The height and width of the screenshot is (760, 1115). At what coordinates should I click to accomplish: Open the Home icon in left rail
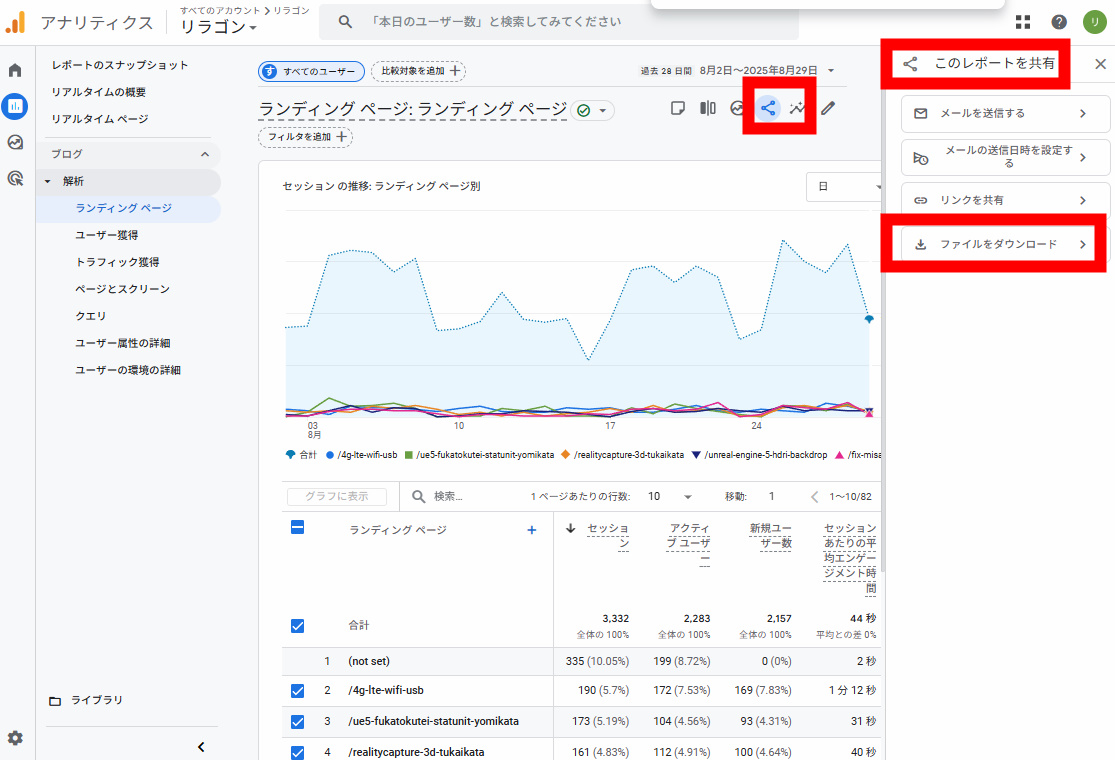point(15,70)
